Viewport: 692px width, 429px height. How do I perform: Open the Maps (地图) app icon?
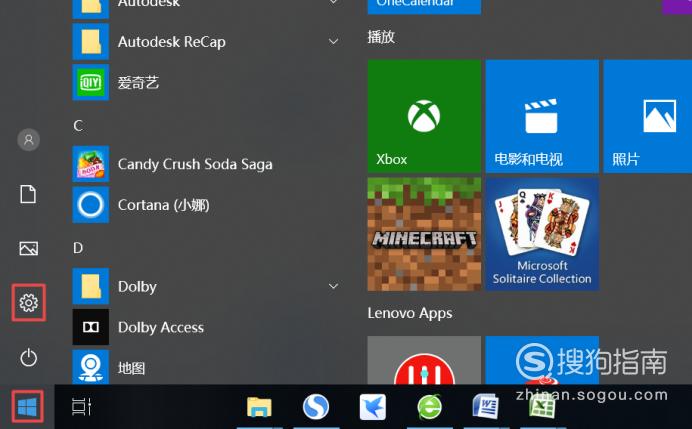(x=90, y=367)
